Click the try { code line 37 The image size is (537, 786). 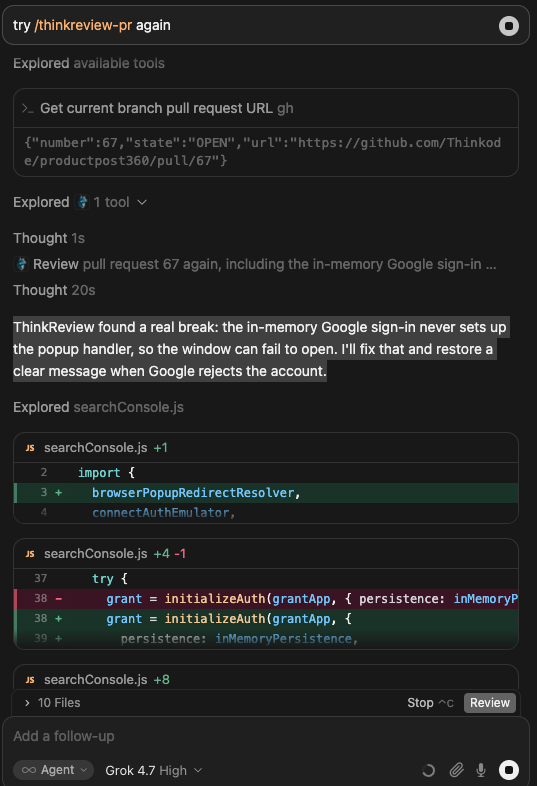(266, 578)
